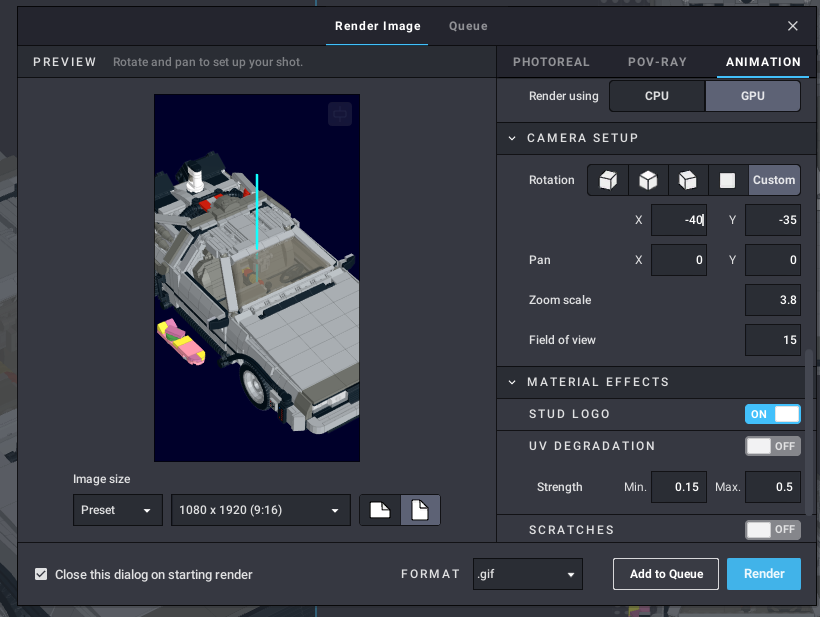Select CPU for rendering
The height and width of the screenshot is (617, 820).
657,96
